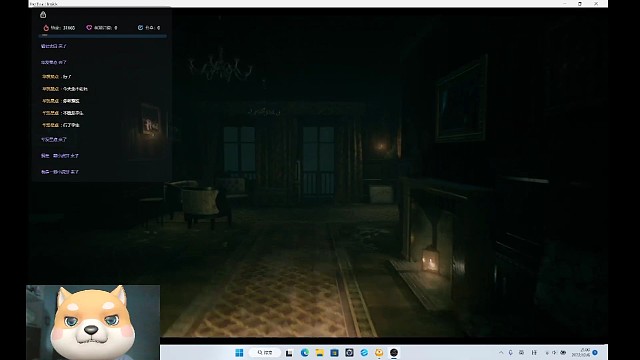This screenshot has width=640, height=360.
Task: Click the Shiba dog avatar webcam overlay
Action: pos(93,322)
